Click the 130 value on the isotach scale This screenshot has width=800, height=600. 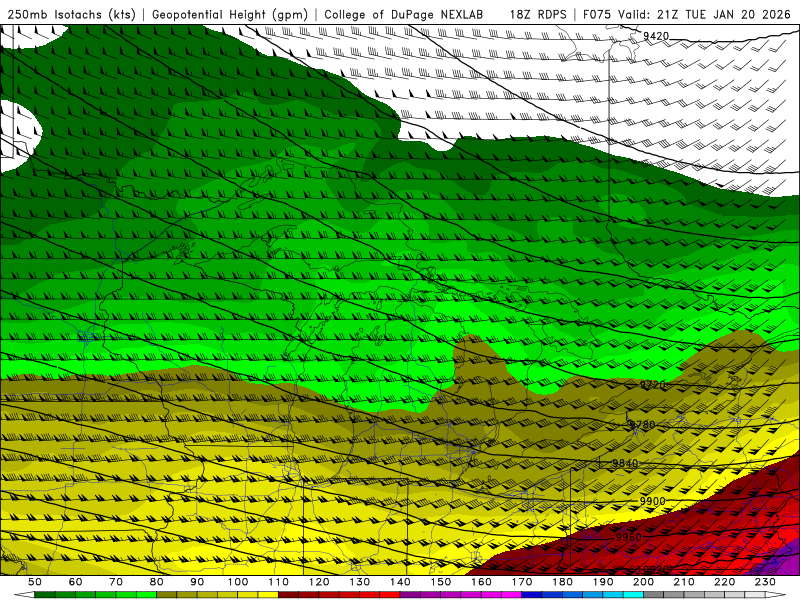[x=360, y=582]
